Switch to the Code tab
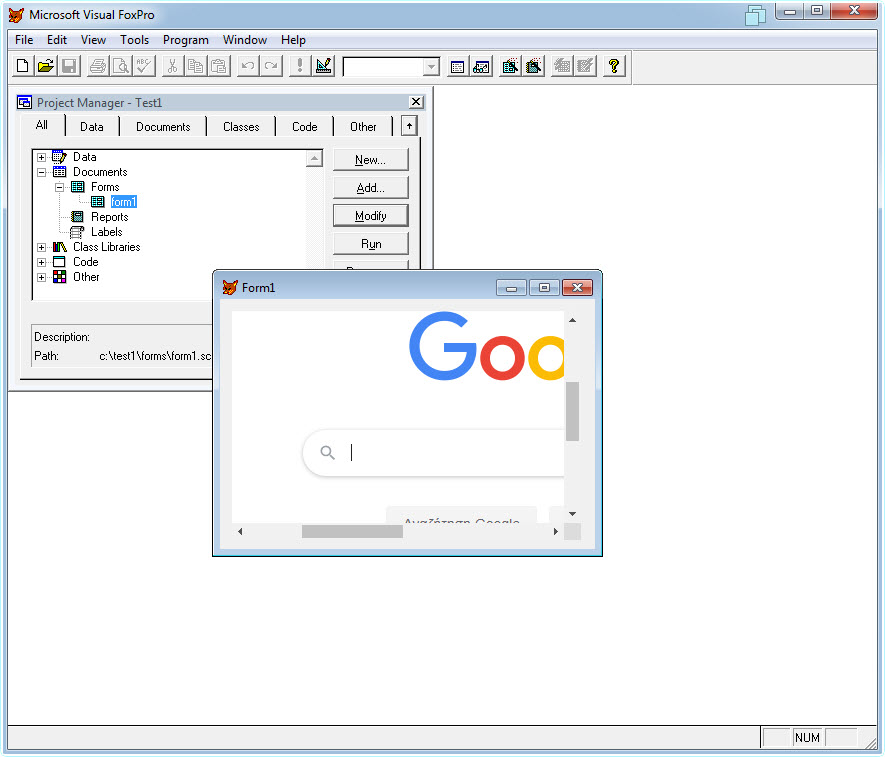Screen dimensions: 885x757 click(304, 127)
